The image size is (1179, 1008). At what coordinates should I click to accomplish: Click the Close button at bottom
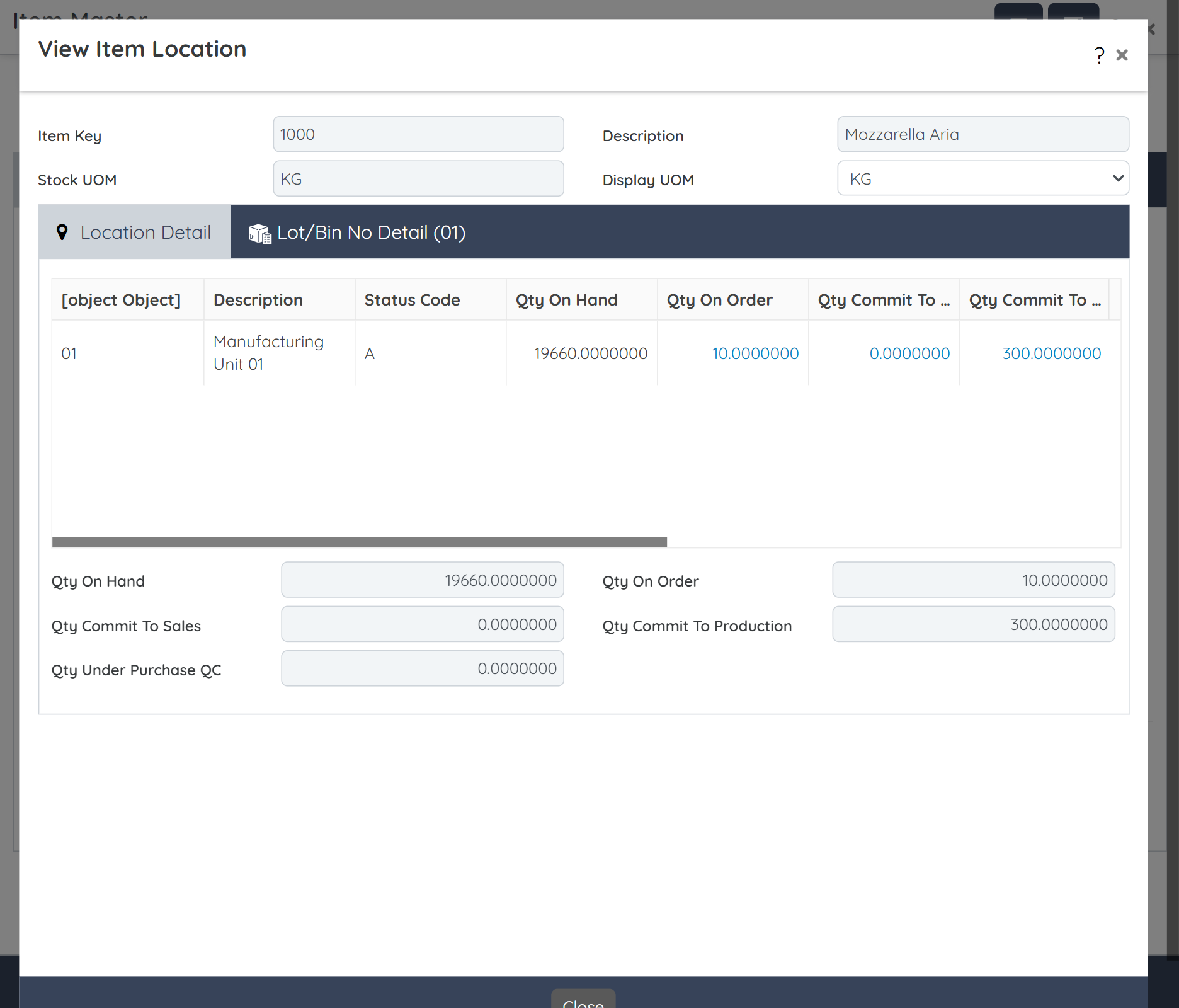pyautogui.click(x=583, y=1000)
